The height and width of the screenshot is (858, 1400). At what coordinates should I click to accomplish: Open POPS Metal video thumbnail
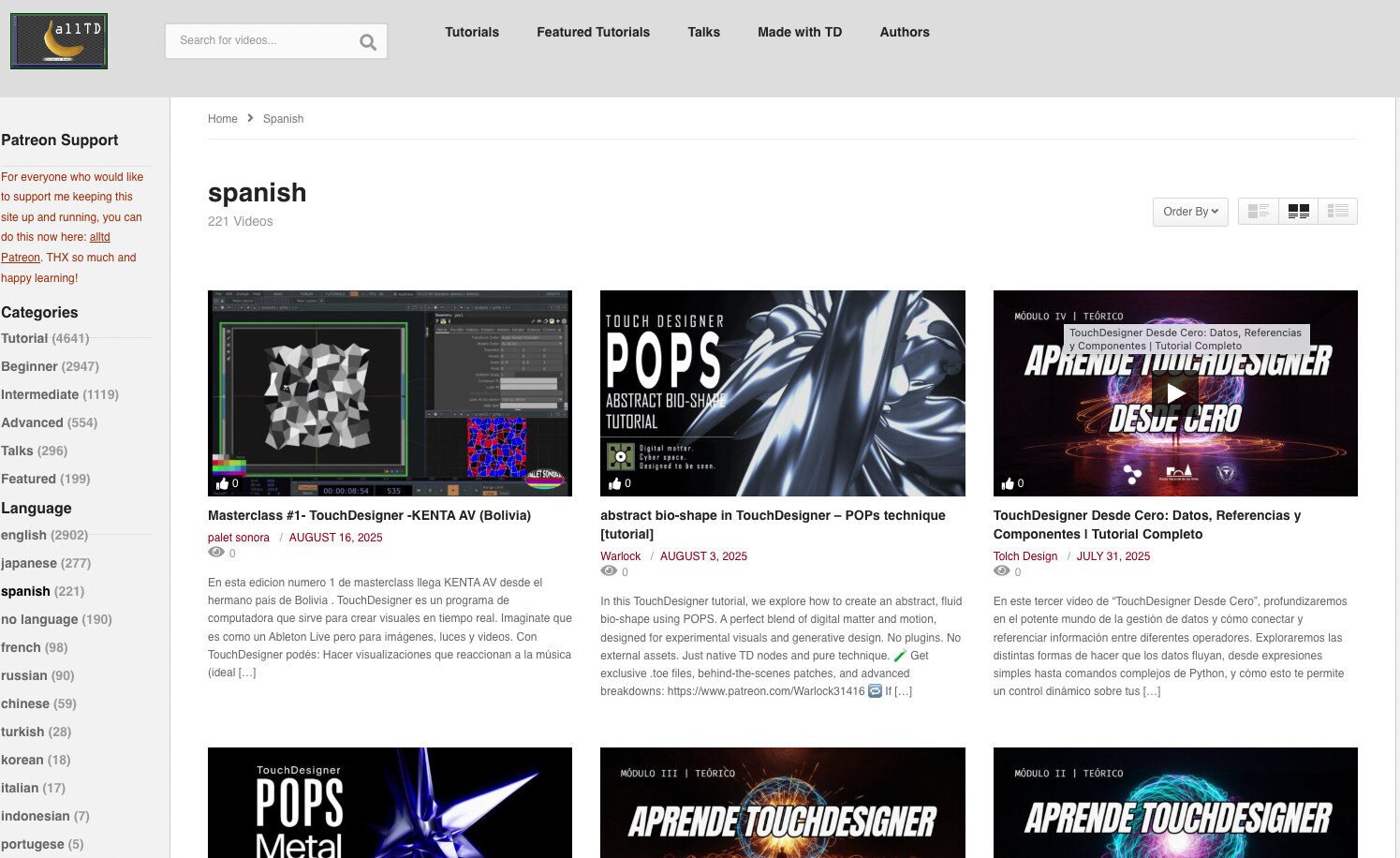coord(390,803)
